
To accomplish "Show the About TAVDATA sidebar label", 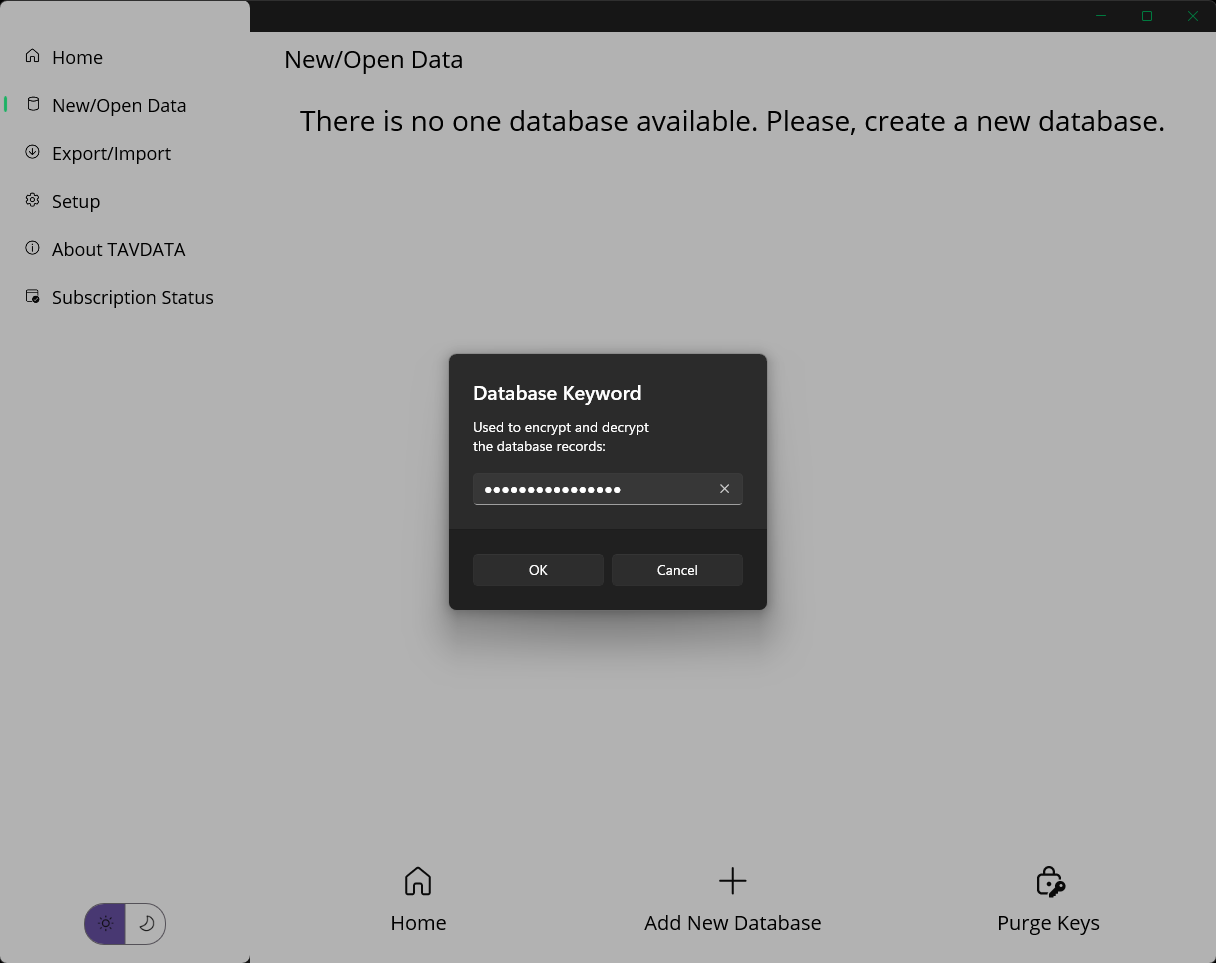I will [118, 249].
